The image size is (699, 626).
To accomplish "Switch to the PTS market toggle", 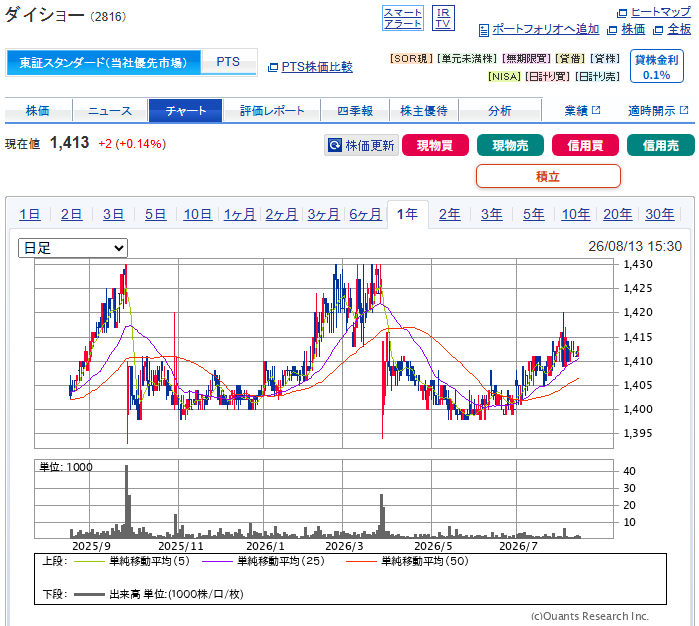I will [228, 62].
